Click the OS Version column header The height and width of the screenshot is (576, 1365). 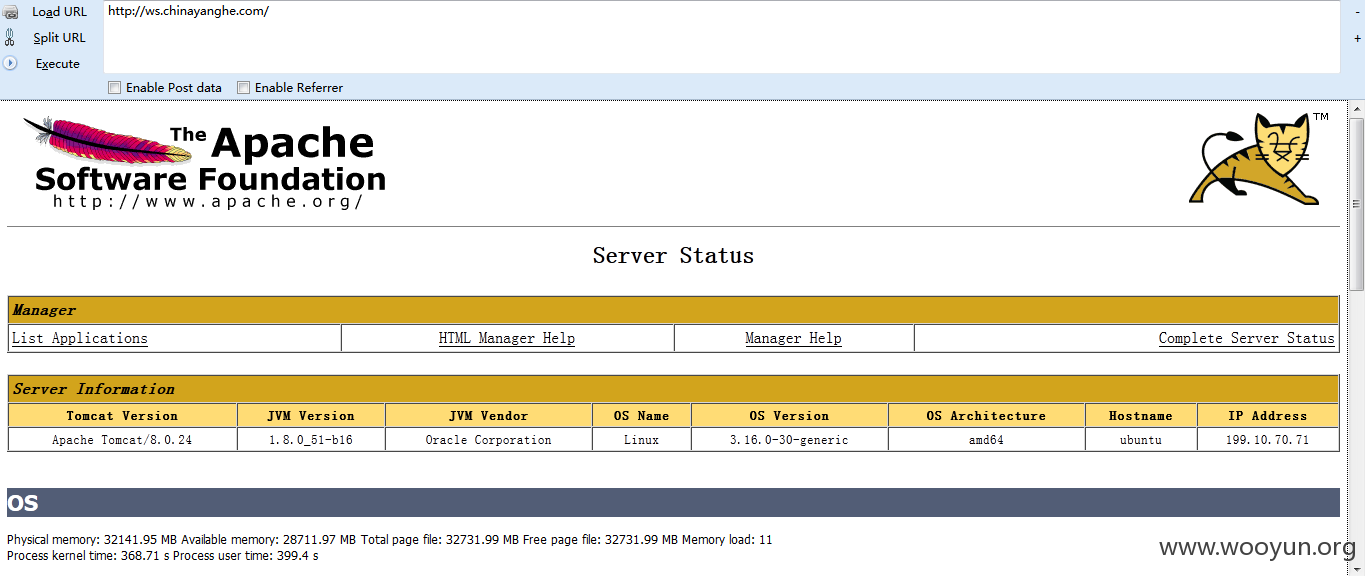pos(789,416)
